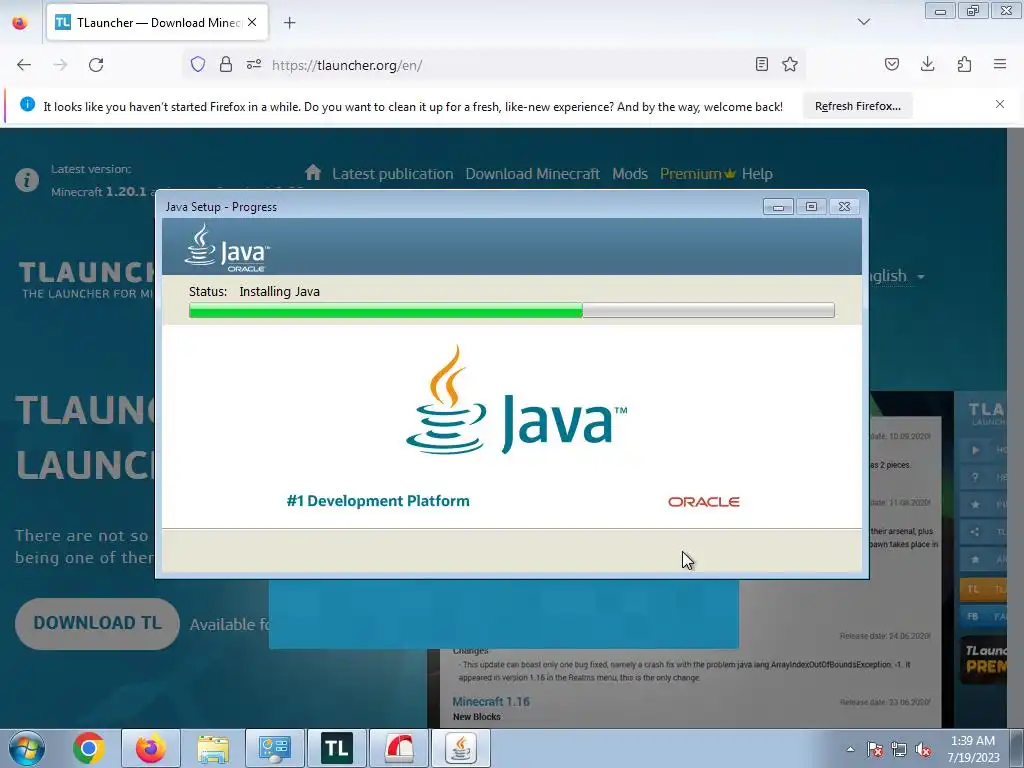1024x768 pixels.
Task: Open TLauncher home icon in site navigation
Action: coord(313,173)
